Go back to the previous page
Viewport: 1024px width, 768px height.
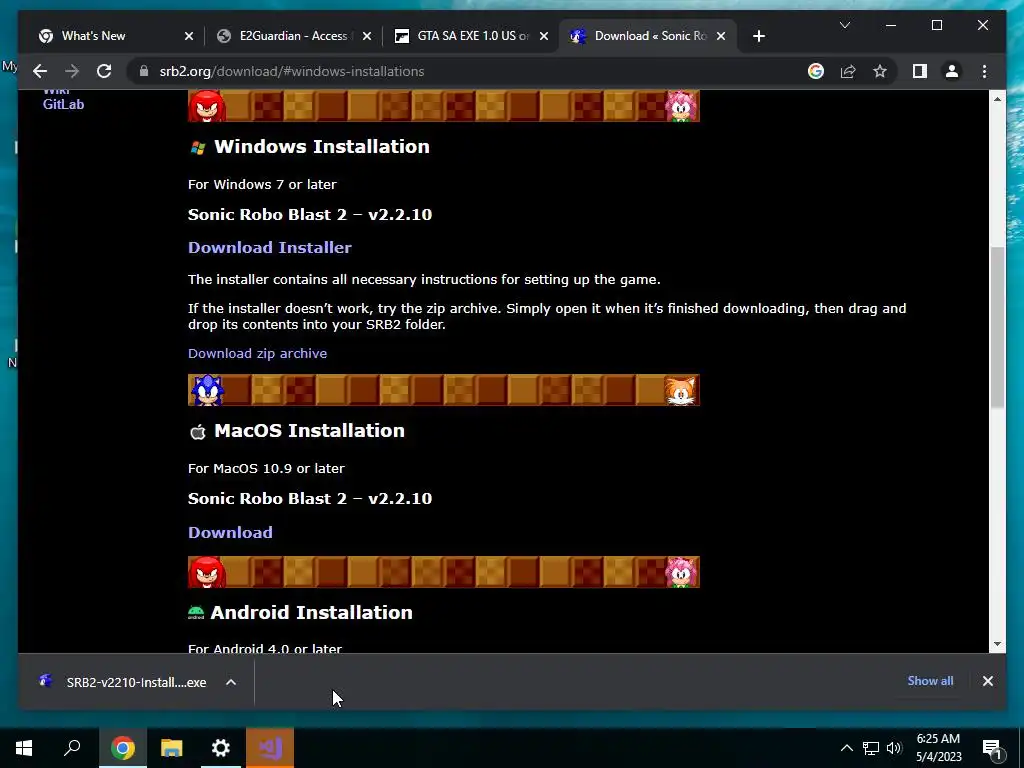point(40,71)
